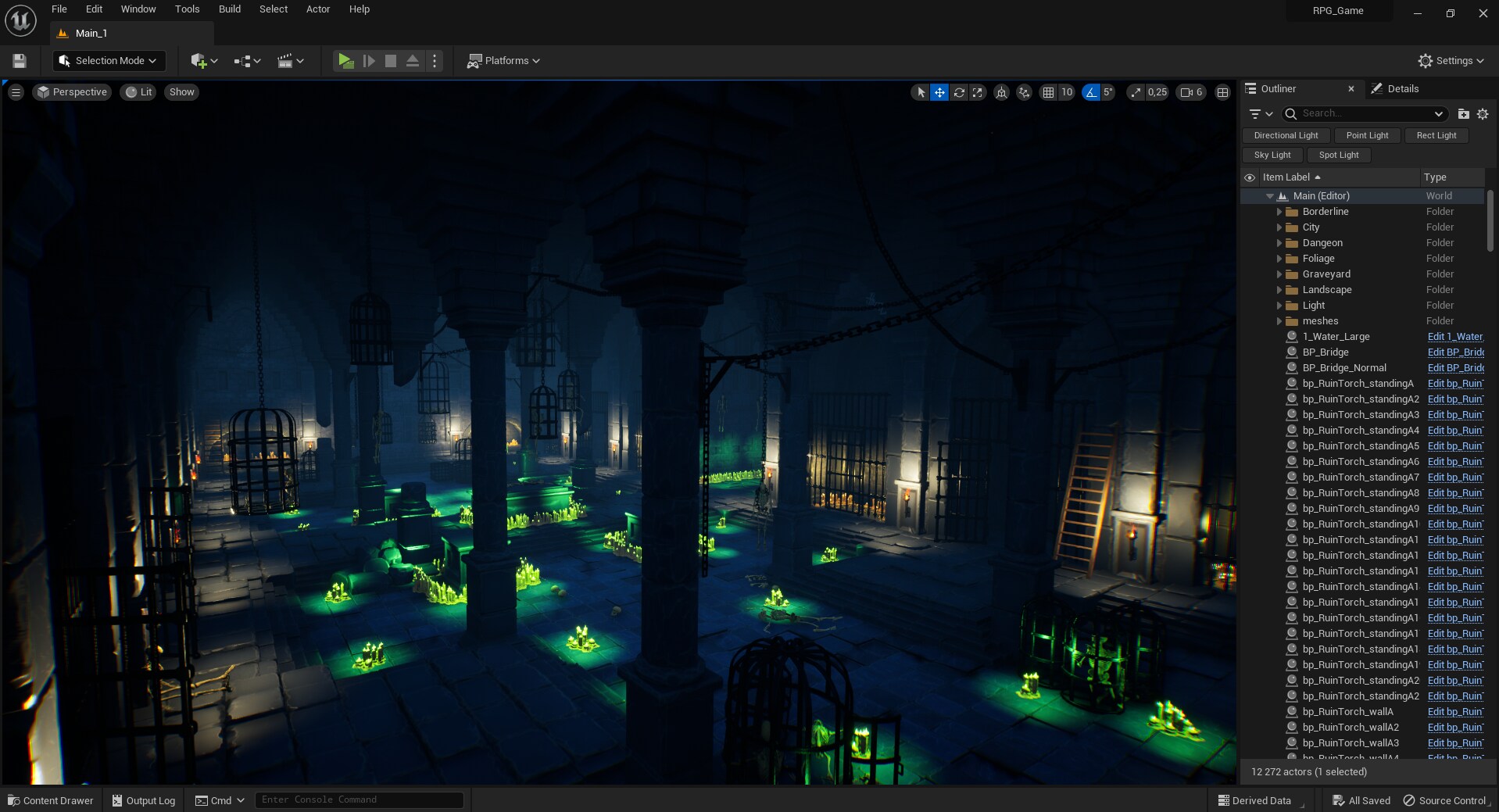Toggle grid snapping in viewport

coord(1048,92)
